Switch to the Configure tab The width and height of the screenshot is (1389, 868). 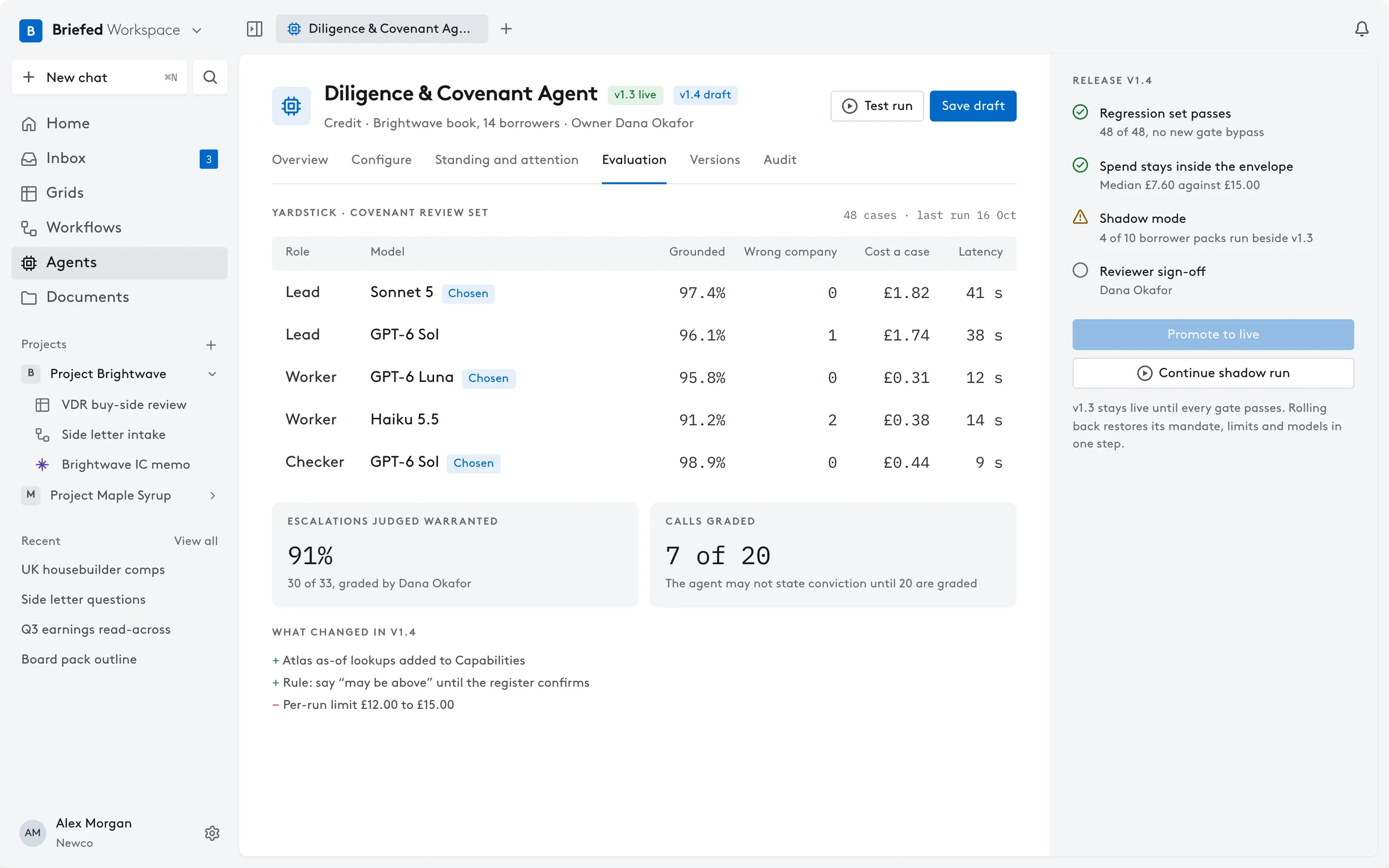pos(381,160)
